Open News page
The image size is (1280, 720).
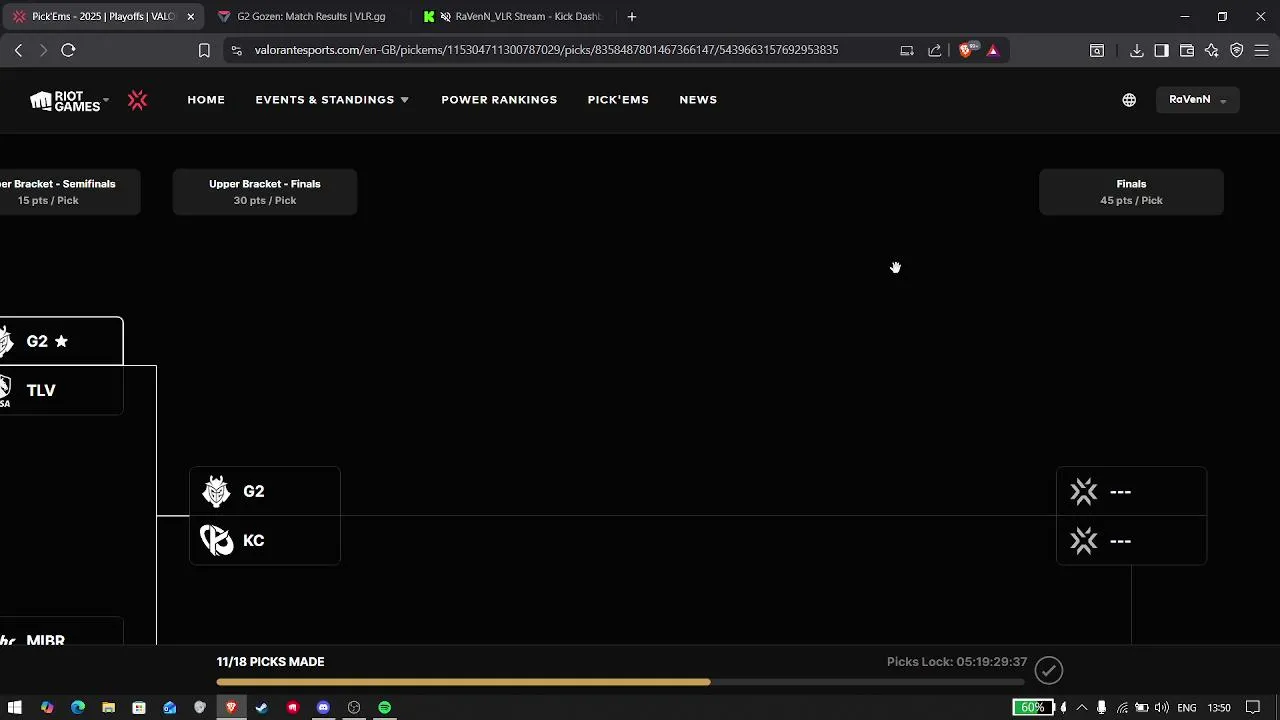(698, 100)
